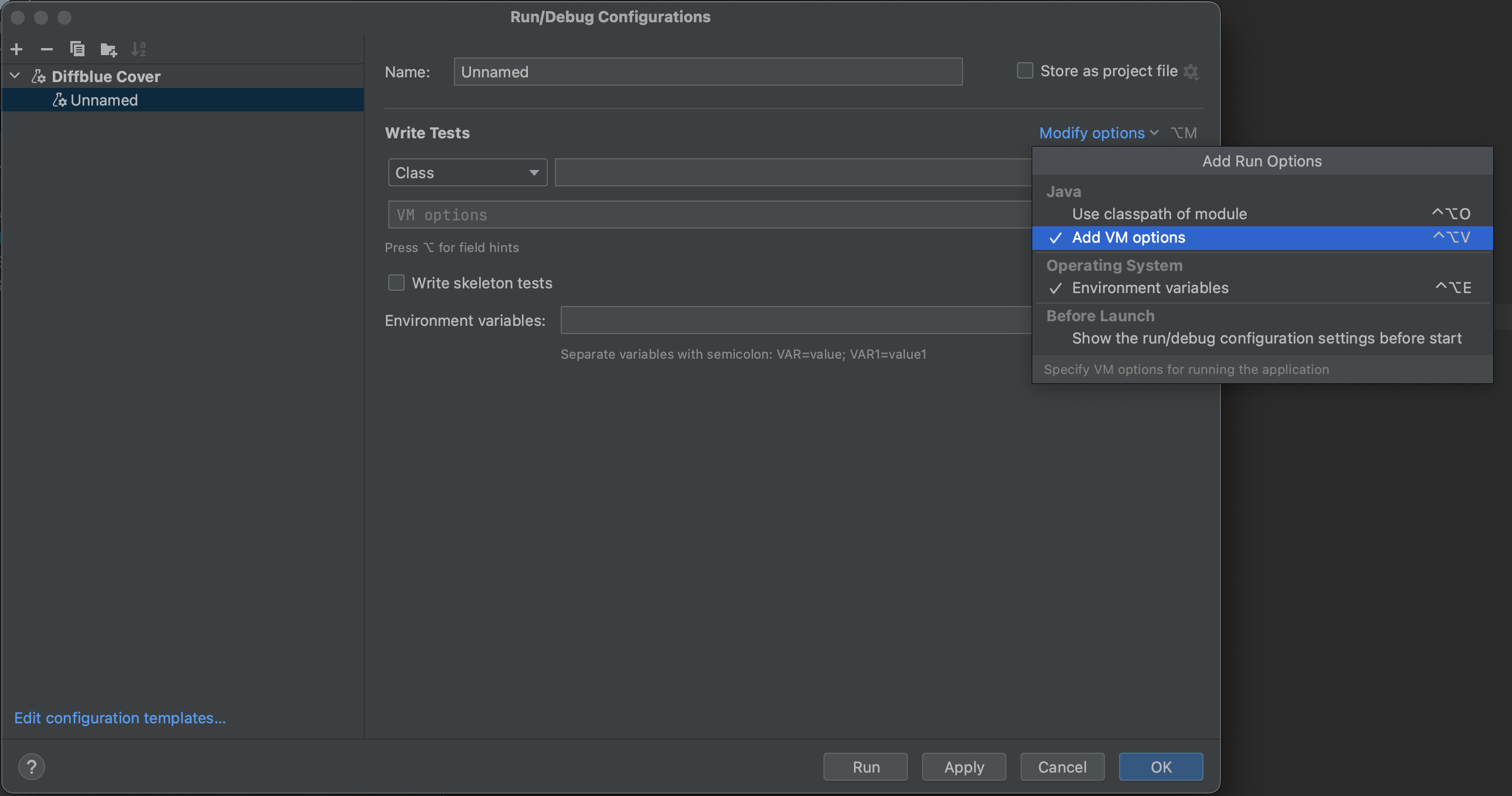Click the Save to new folder icon

tap(108, 49)
